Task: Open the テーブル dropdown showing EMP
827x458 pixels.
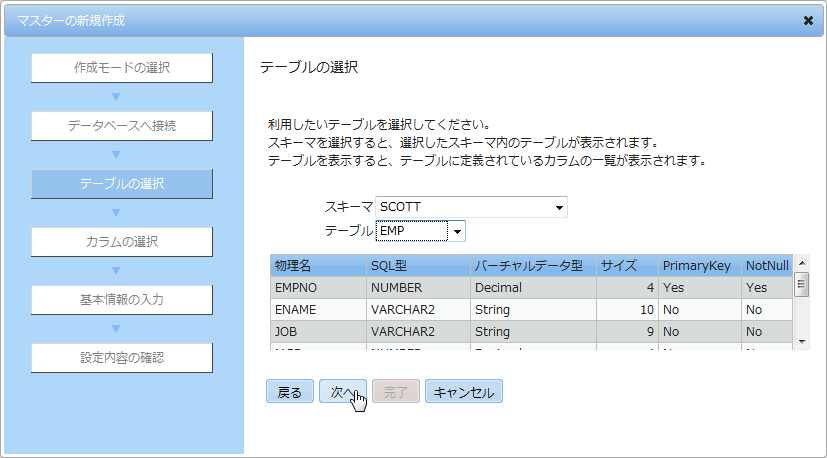Action: click(420, 231)
